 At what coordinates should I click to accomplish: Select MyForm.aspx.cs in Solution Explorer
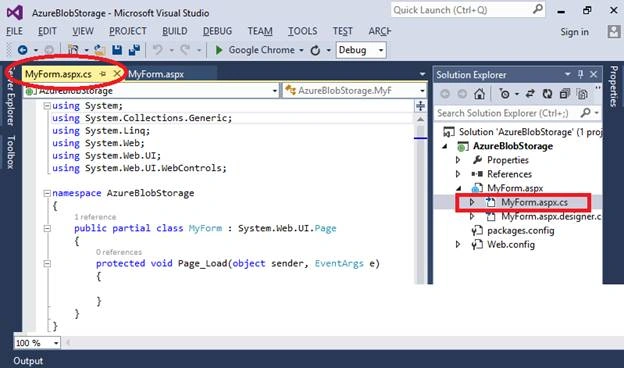534,202
